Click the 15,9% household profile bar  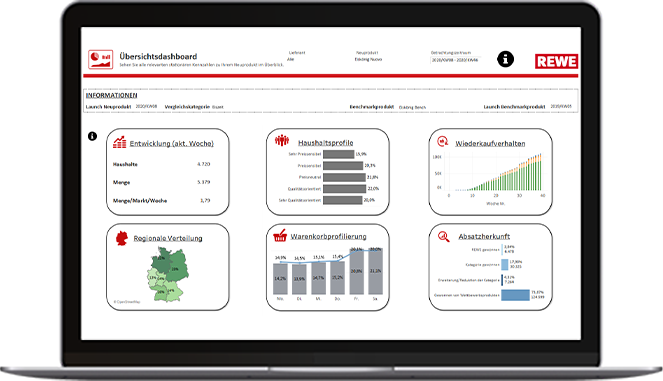tap(339, 154)
